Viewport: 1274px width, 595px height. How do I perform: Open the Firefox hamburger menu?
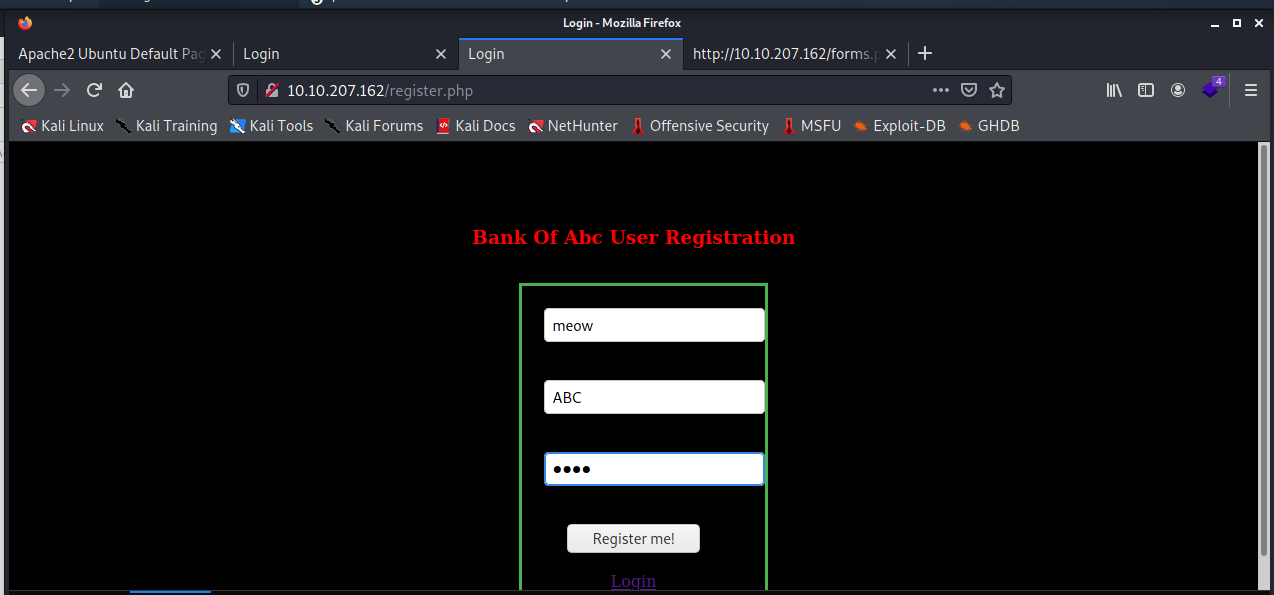[1250, 90]
